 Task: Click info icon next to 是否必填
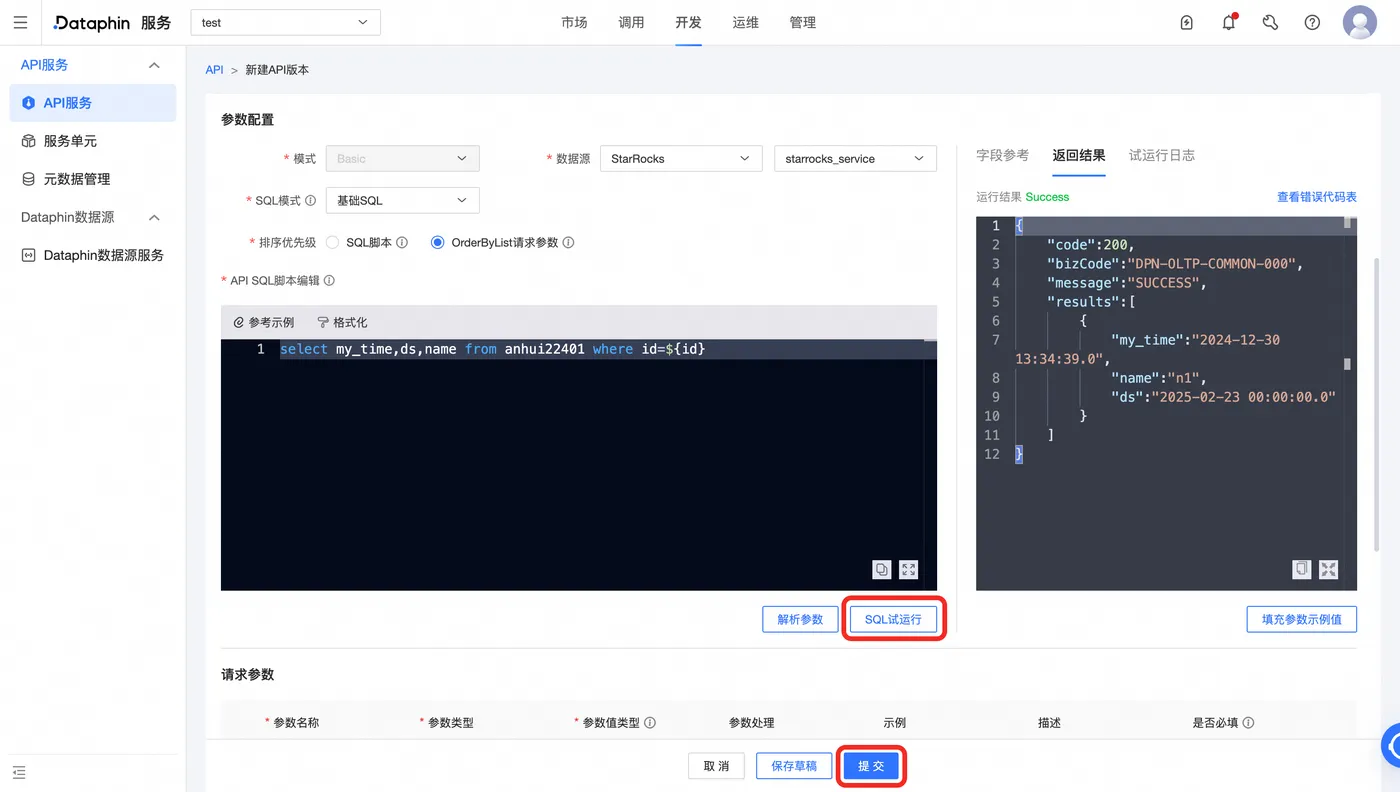(1248, 722)
